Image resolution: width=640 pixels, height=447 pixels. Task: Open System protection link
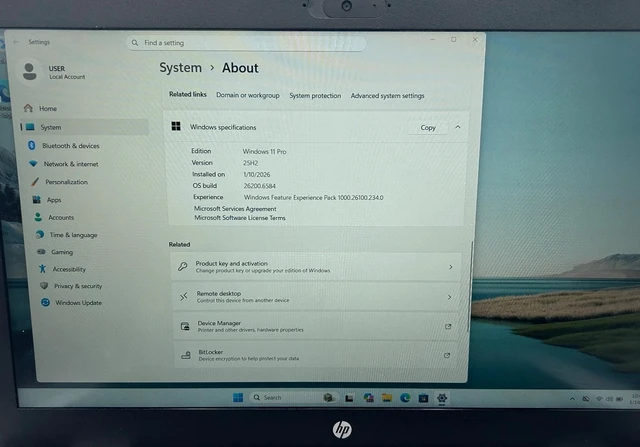(315, 96)
